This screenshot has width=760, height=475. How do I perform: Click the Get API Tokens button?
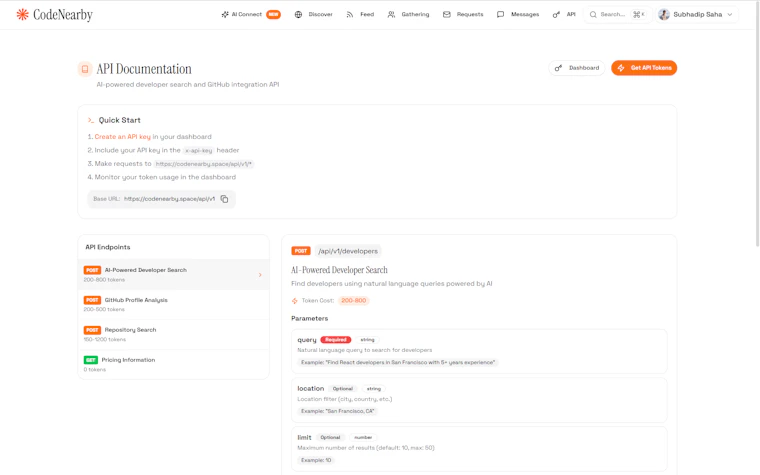click(x=644, y=68)
